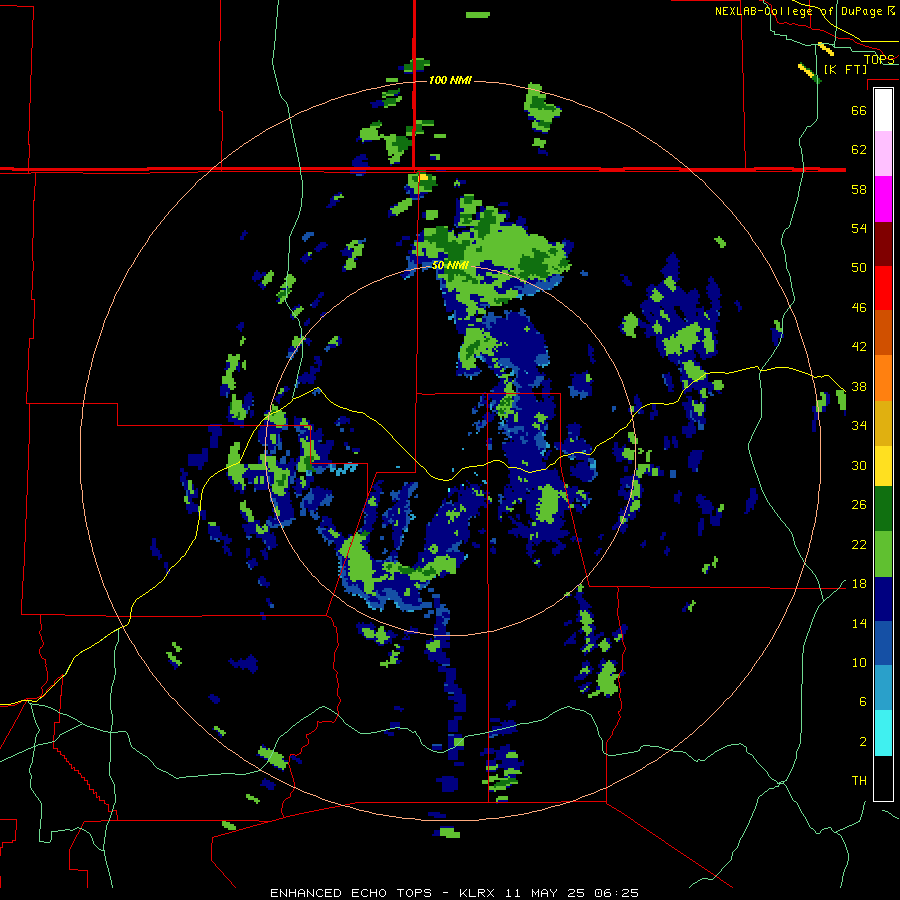This screenshot has width=900, height=900.
Task: Click the '10' legend value
Action: [x=859, y=662]
